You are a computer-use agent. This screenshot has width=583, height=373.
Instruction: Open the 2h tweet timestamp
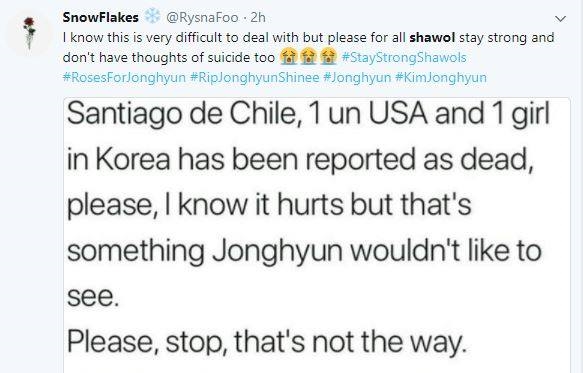tap(258, 17)
